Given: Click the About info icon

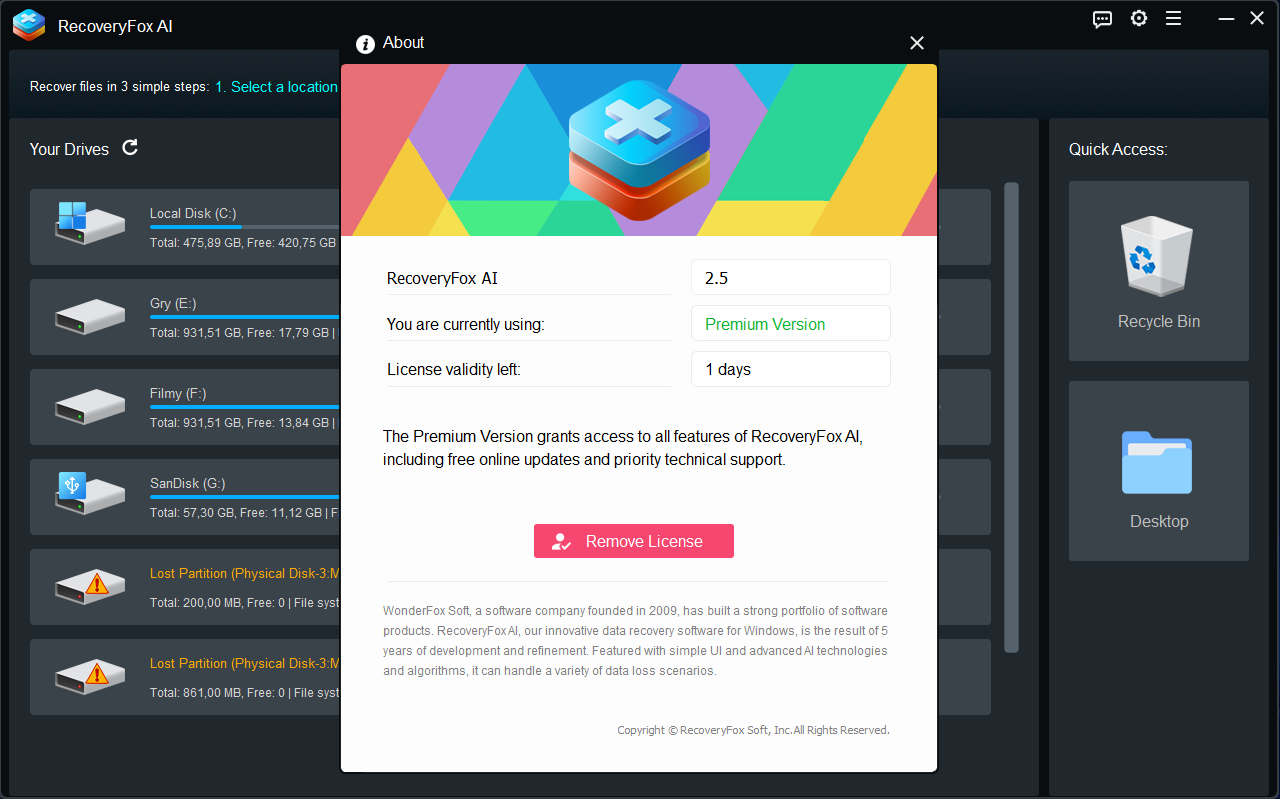Looking at the screenshot, I should pos(365,43).
